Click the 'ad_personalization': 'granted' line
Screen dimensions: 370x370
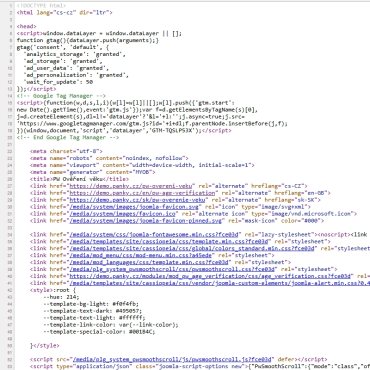(x=76, y=75)
